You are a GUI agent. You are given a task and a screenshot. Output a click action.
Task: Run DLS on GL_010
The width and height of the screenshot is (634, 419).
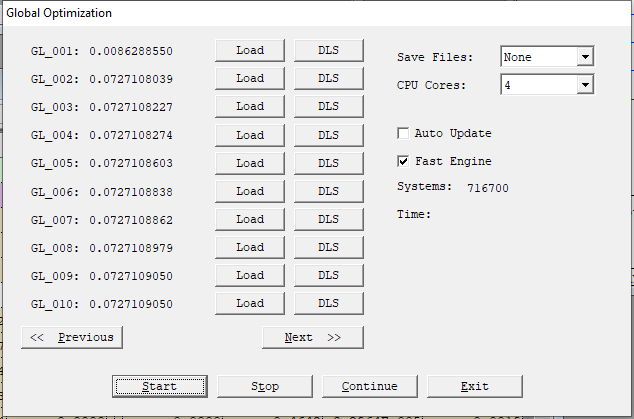(x=329, y=303)
